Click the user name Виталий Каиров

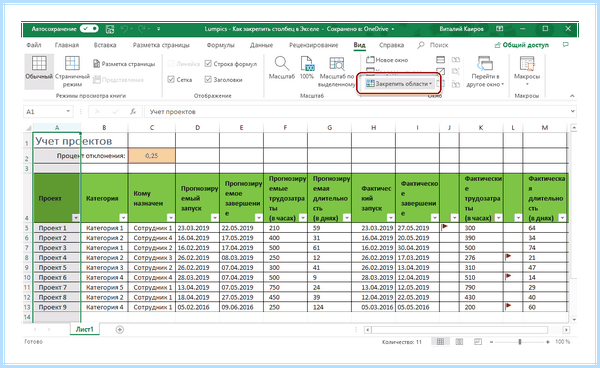(x=461, y=29)
